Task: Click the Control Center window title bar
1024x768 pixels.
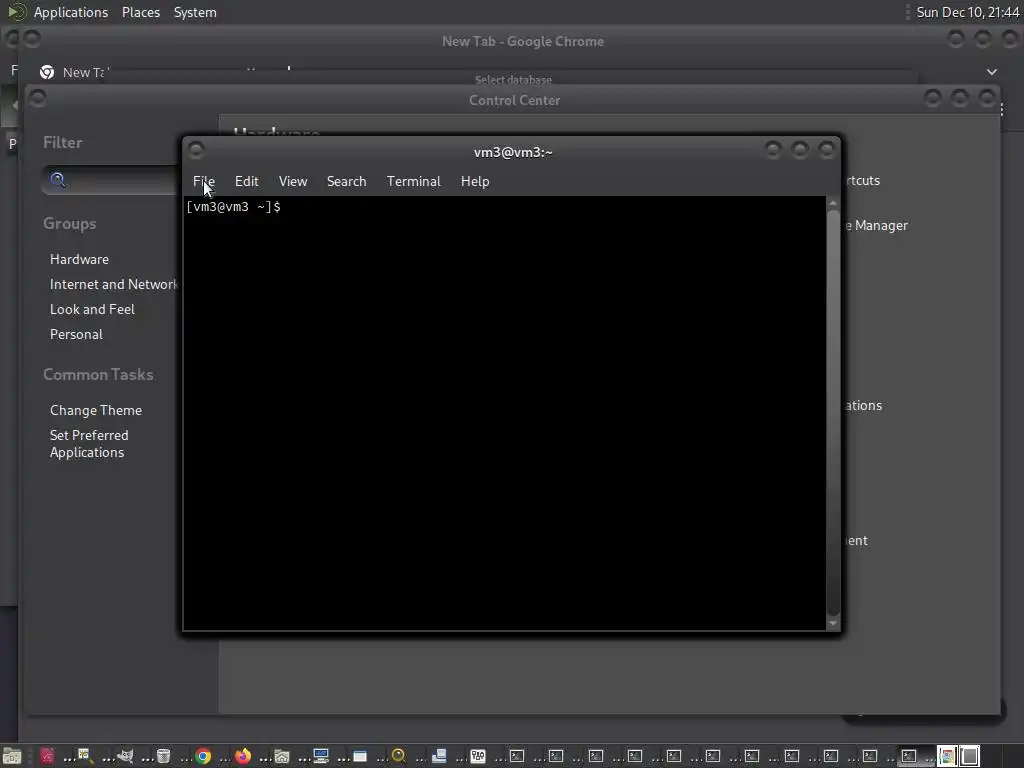Action: [514, 100]
